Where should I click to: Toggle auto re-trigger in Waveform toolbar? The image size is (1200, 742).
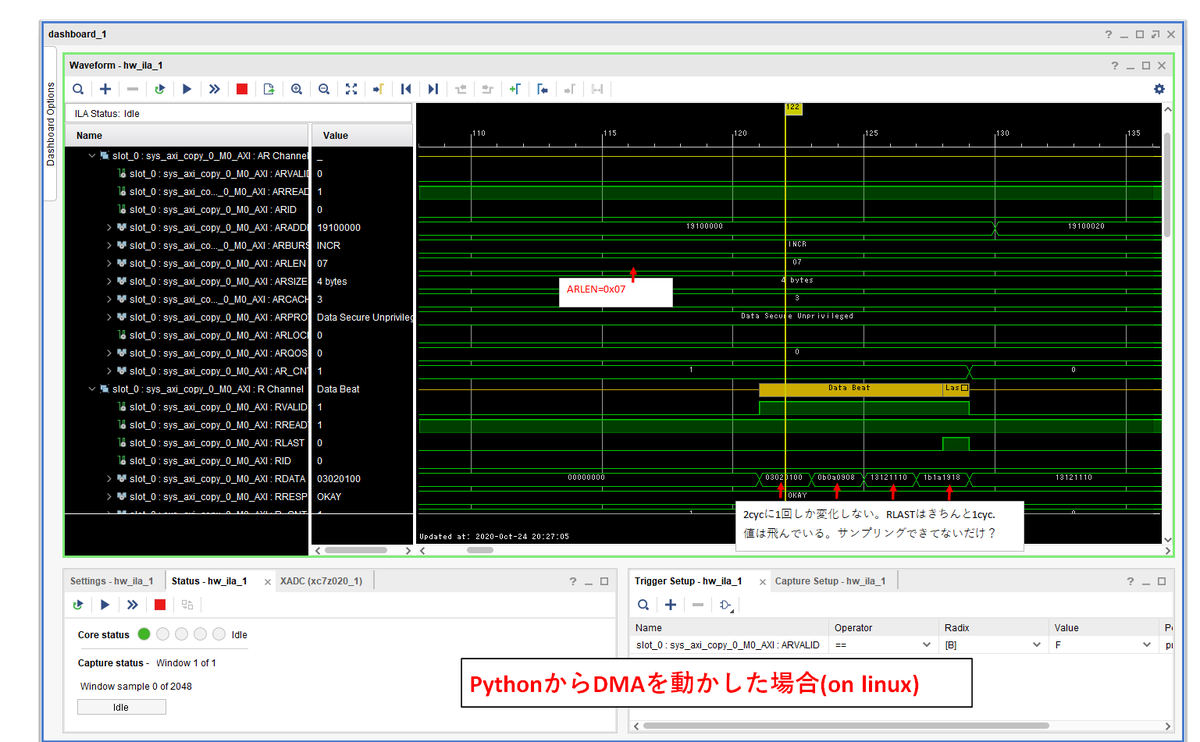(159, 89)
